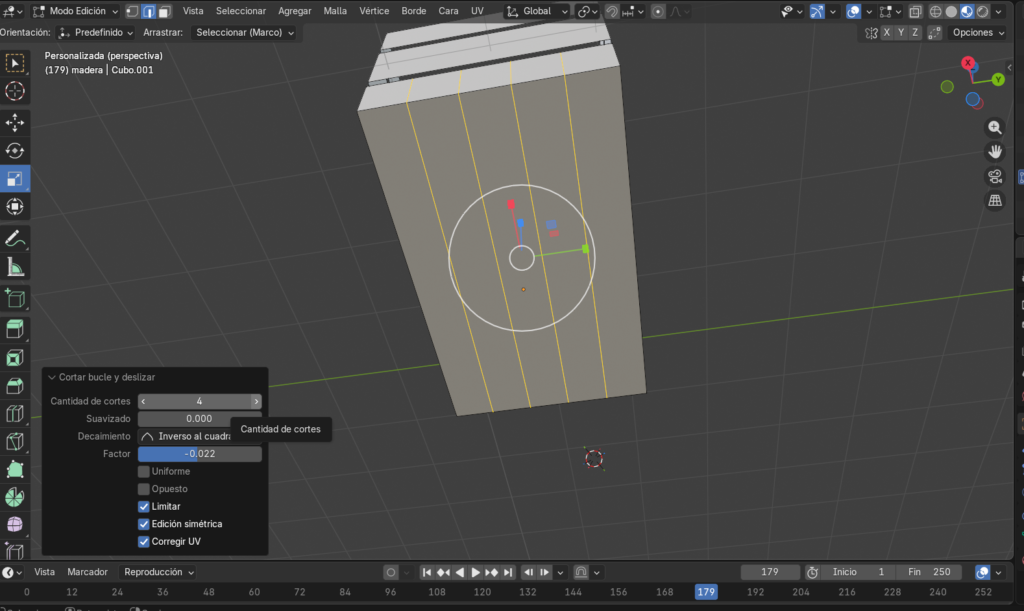Image resolution: width=1024 pixels, height=611 pixels.
Task: Click the Opciones button
Action: (x=977, y=32)
